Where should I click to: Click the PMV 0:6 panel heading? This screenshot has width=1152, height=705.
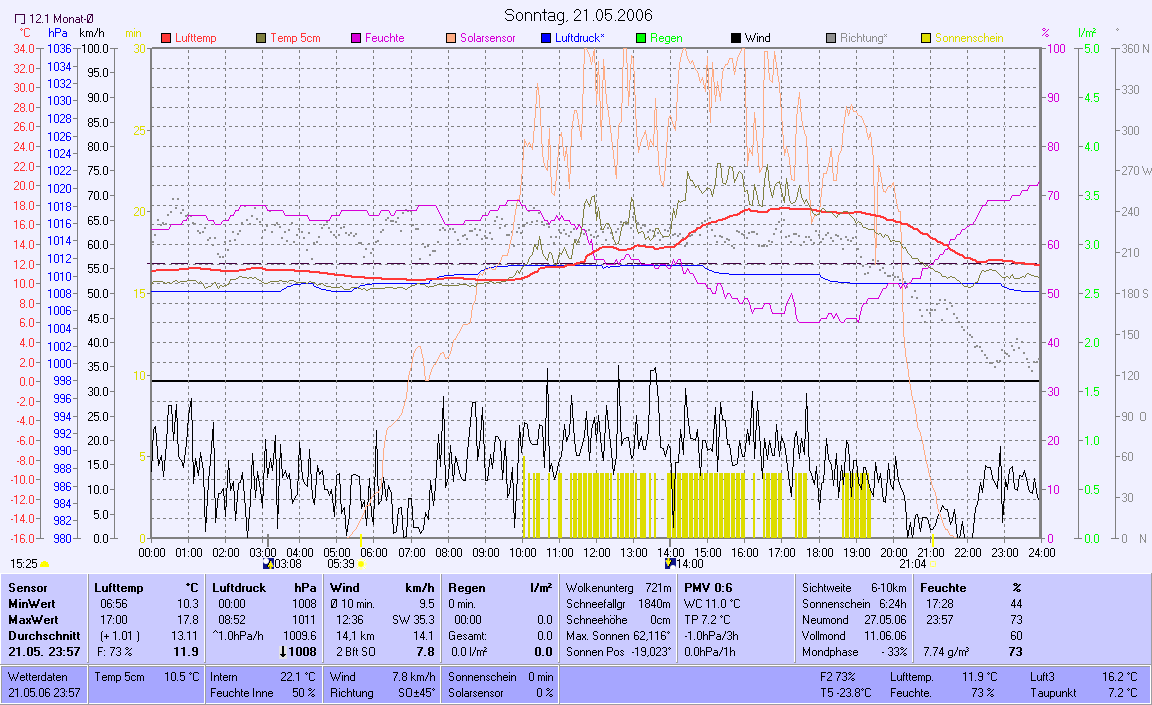point(708,588)
